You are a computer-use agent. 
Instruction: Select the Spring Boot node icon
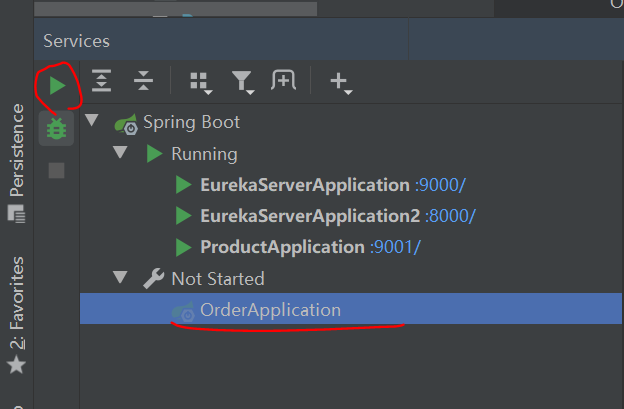click(126, 124)
